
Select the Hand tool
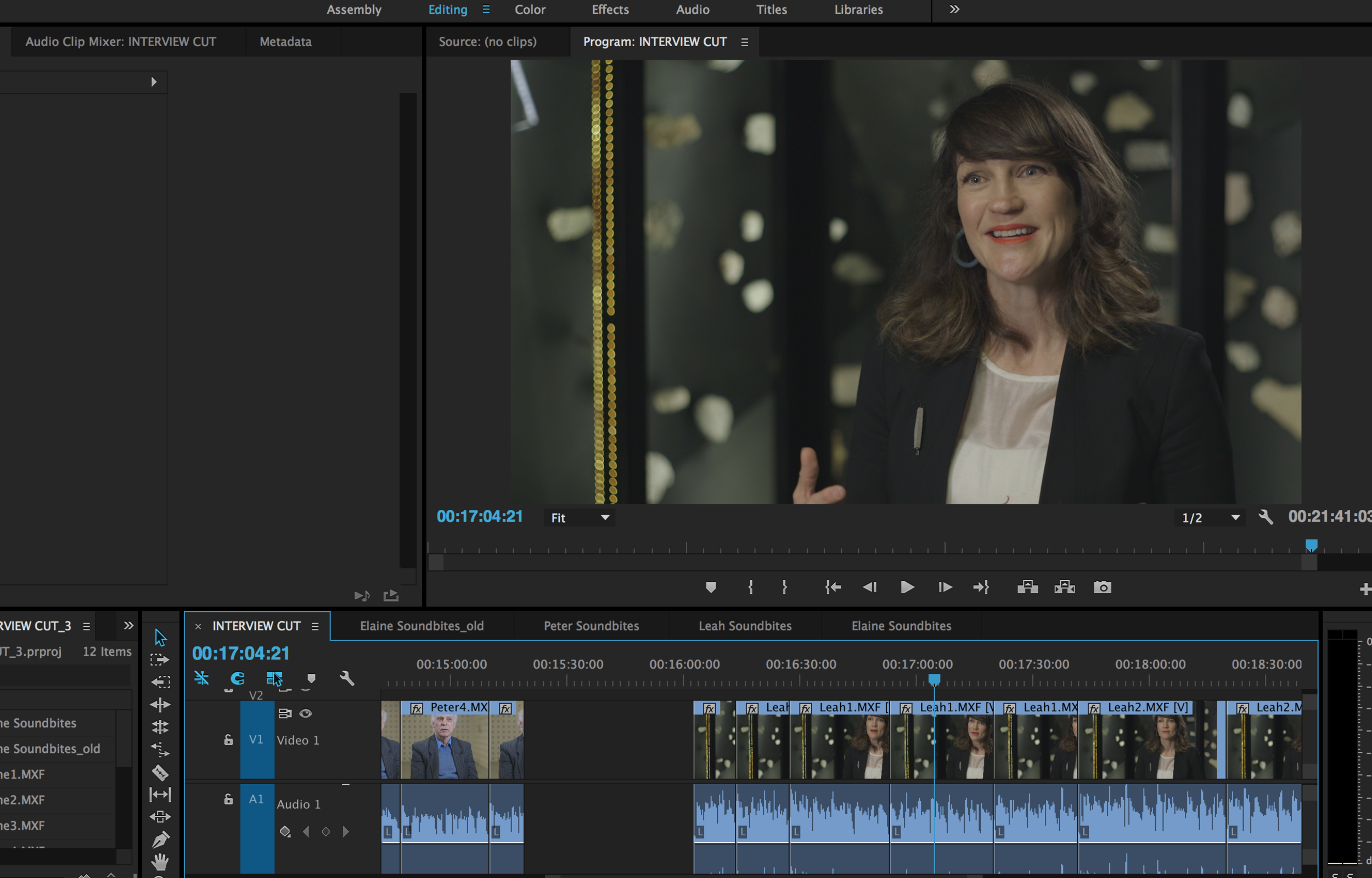coord(160,862)
